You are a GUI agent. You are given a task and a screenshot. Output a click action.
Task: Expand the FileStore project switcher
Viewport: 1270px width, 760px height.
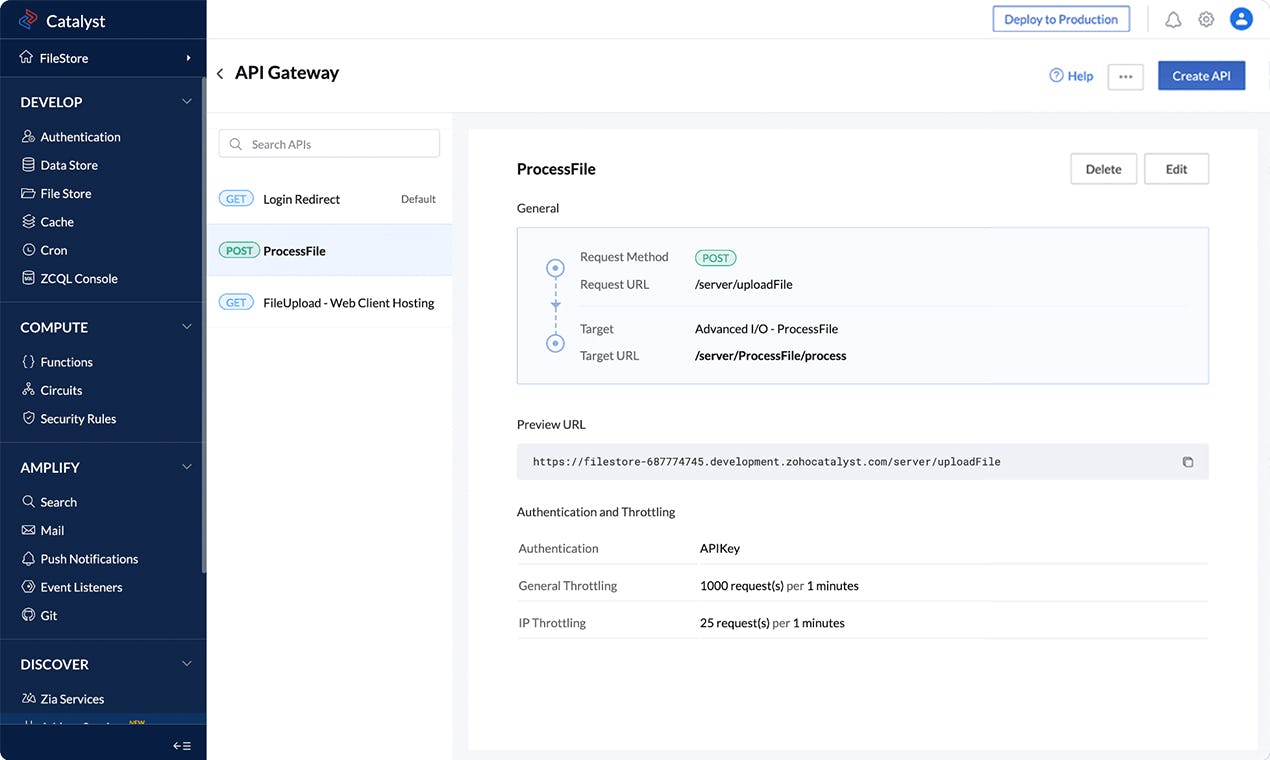click(188, 58)
